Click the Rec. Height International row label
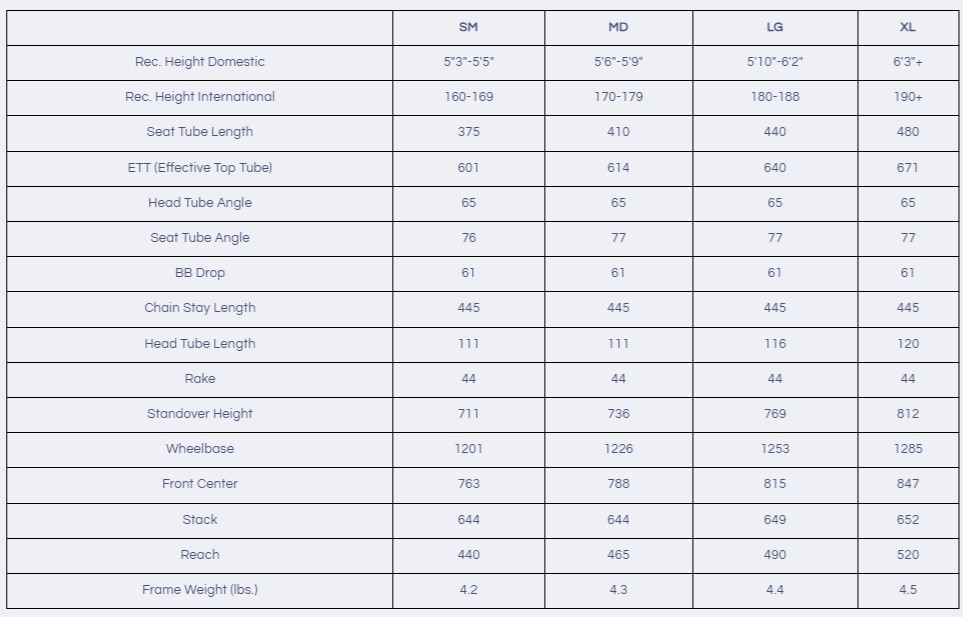The image size is (963, 617). 200,97
